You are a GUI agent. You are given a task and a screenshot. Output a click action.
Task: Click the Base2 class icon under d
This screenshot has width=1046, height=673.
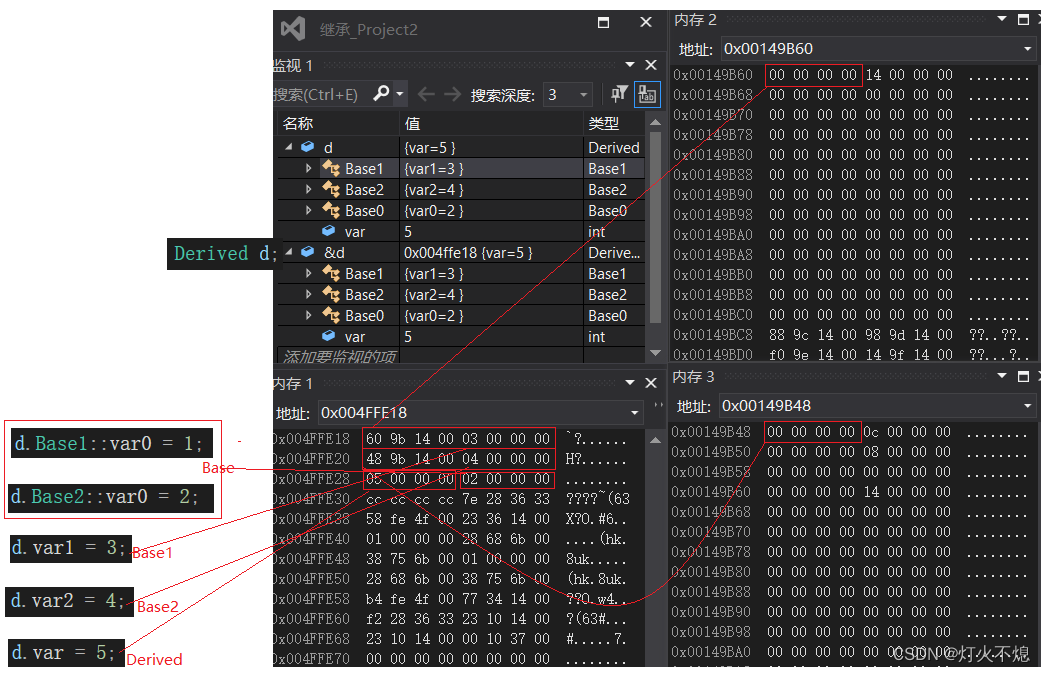[331, 189]
